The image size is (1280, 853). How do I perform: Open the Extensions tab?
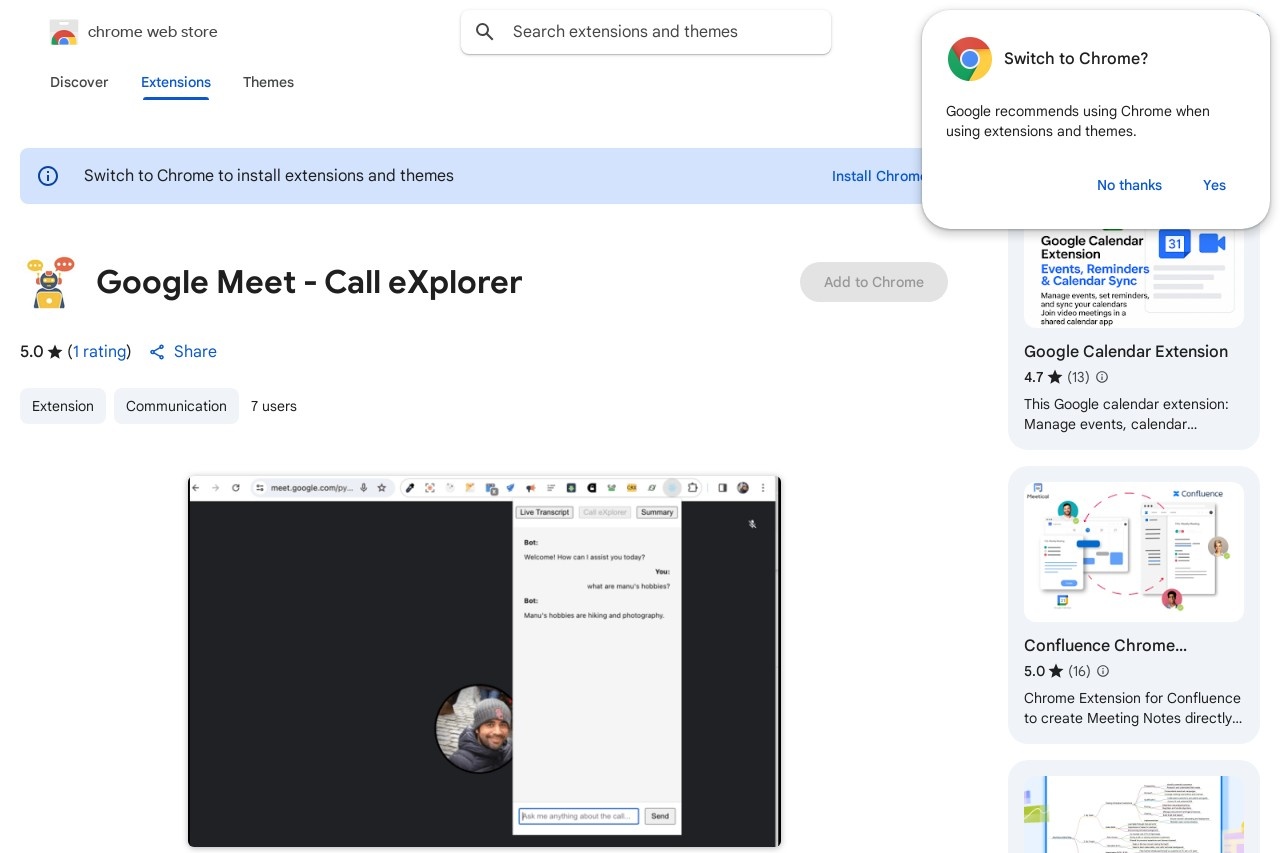[x=176, y=82]
